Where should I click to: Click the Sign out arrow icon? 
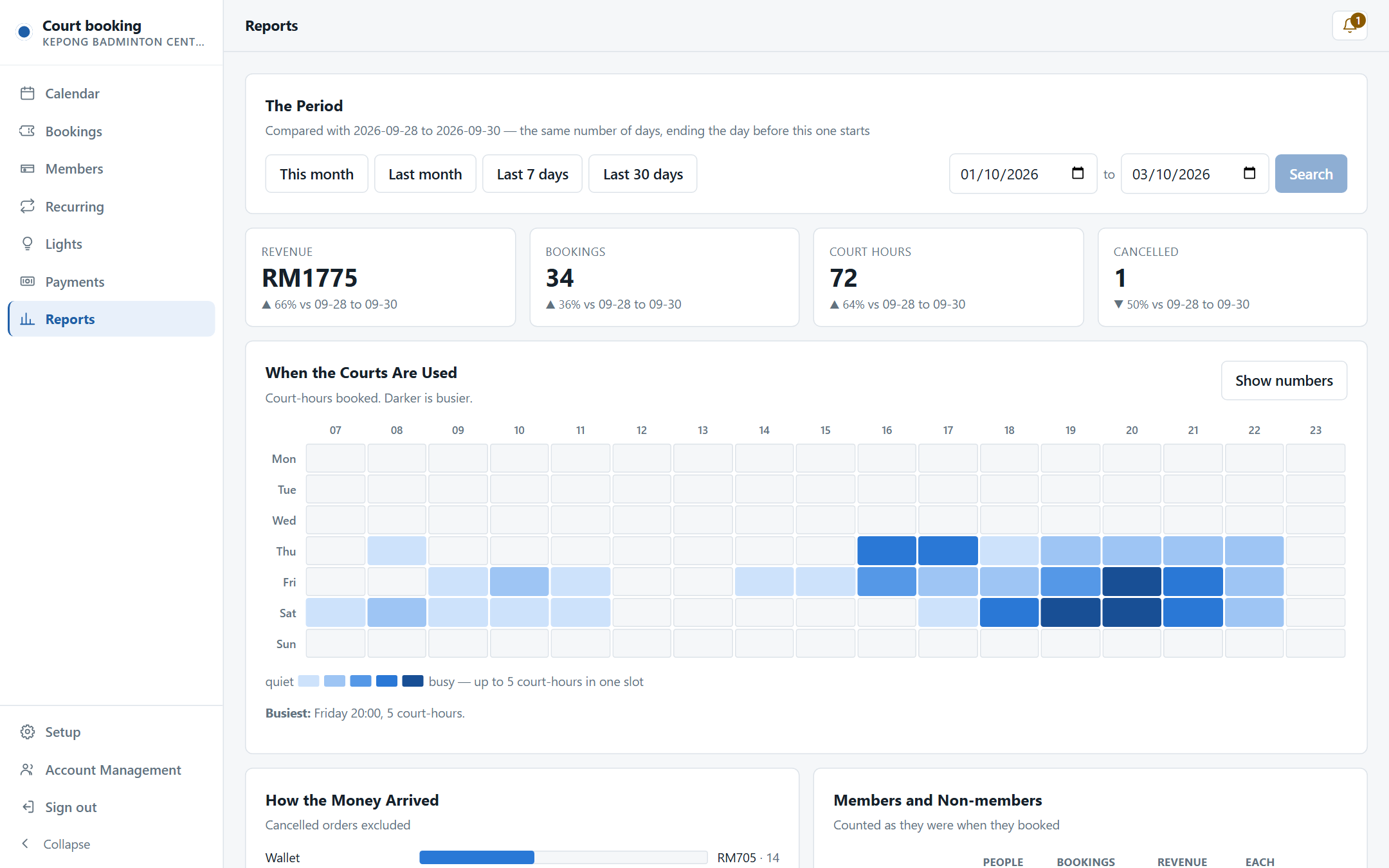coord(27,807)
